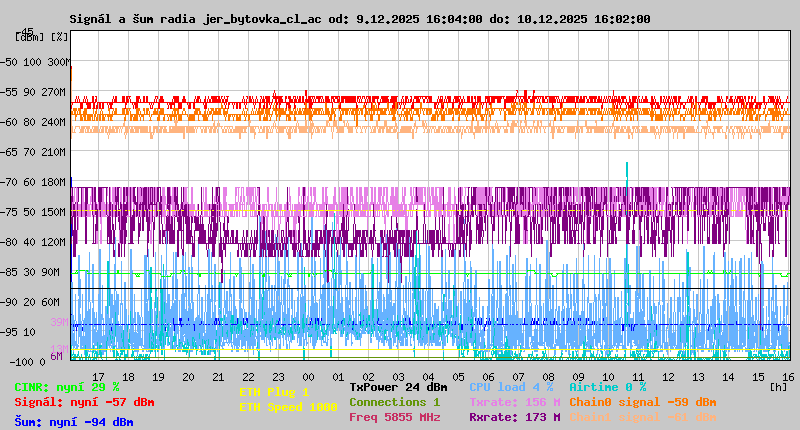Click the [h] unit label on time axis

778,386
